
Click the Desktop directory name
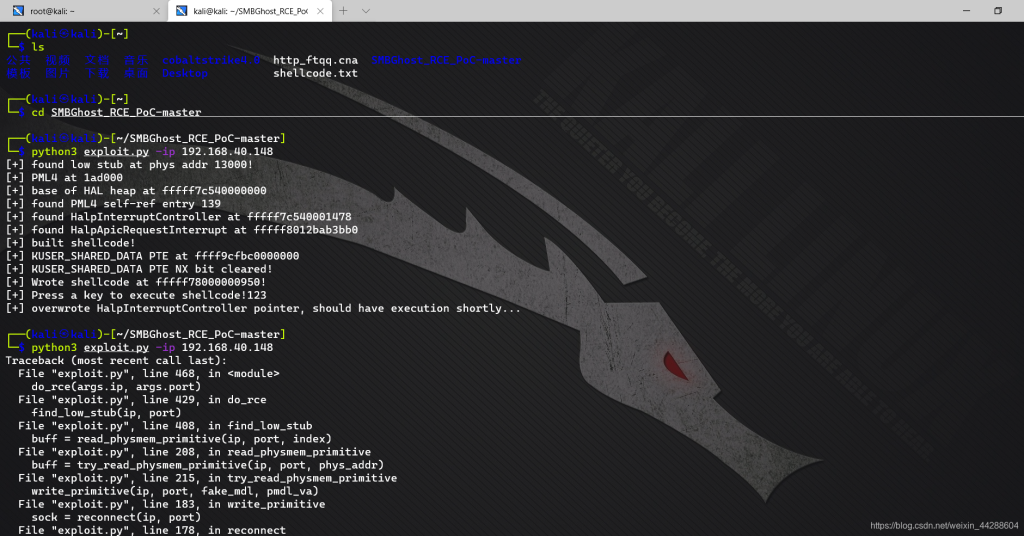click(185, 73)
